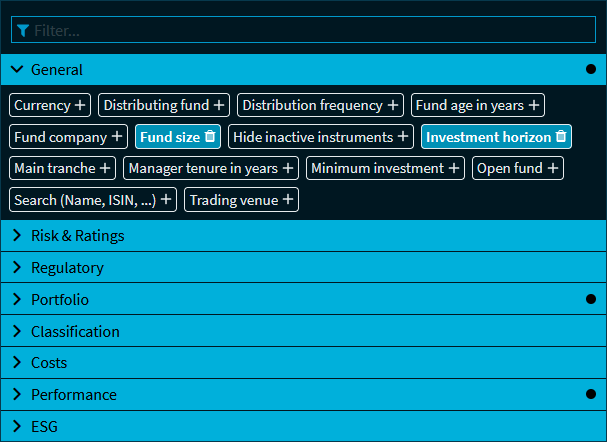Image resolution: width=607 pixels, height=442 pixels.
Task: Remove the Investment horizon filter via trash icon
Action: point(562,137)
